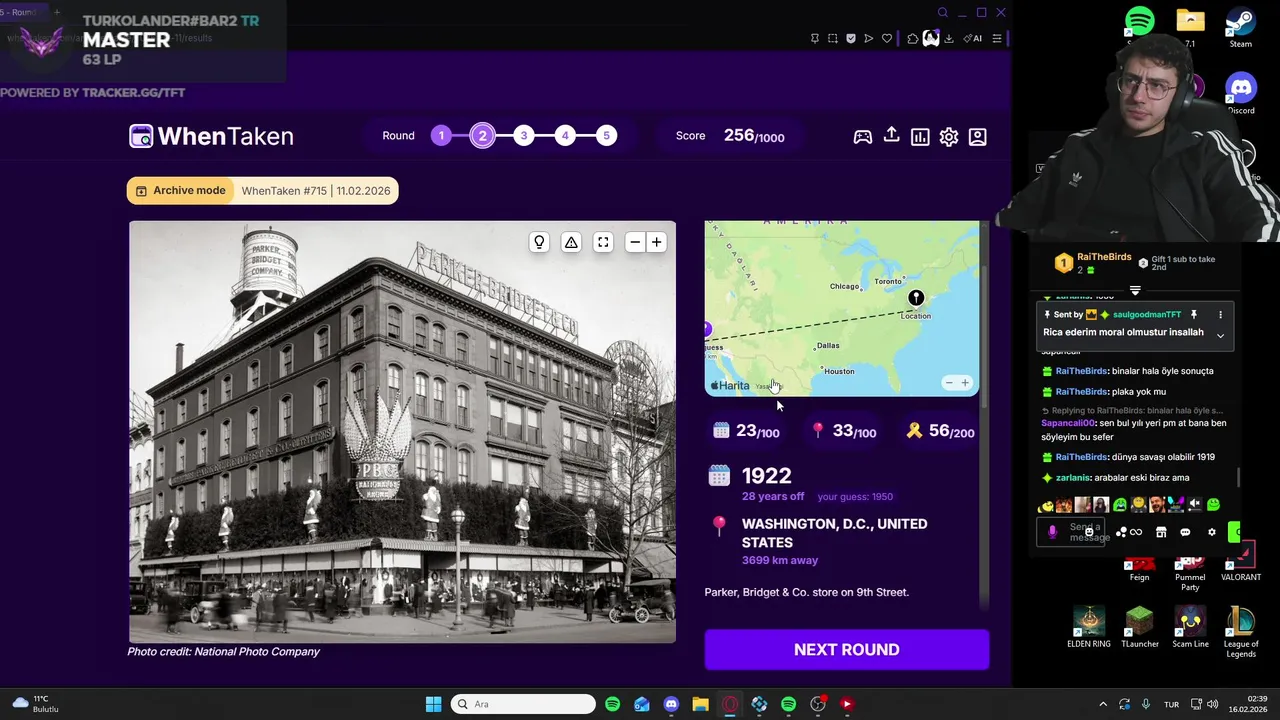Go to Round 5 step
Image resolution: width=1280 pixels, height=720 pixels.
pyautogui.click(x=606, y=136)
